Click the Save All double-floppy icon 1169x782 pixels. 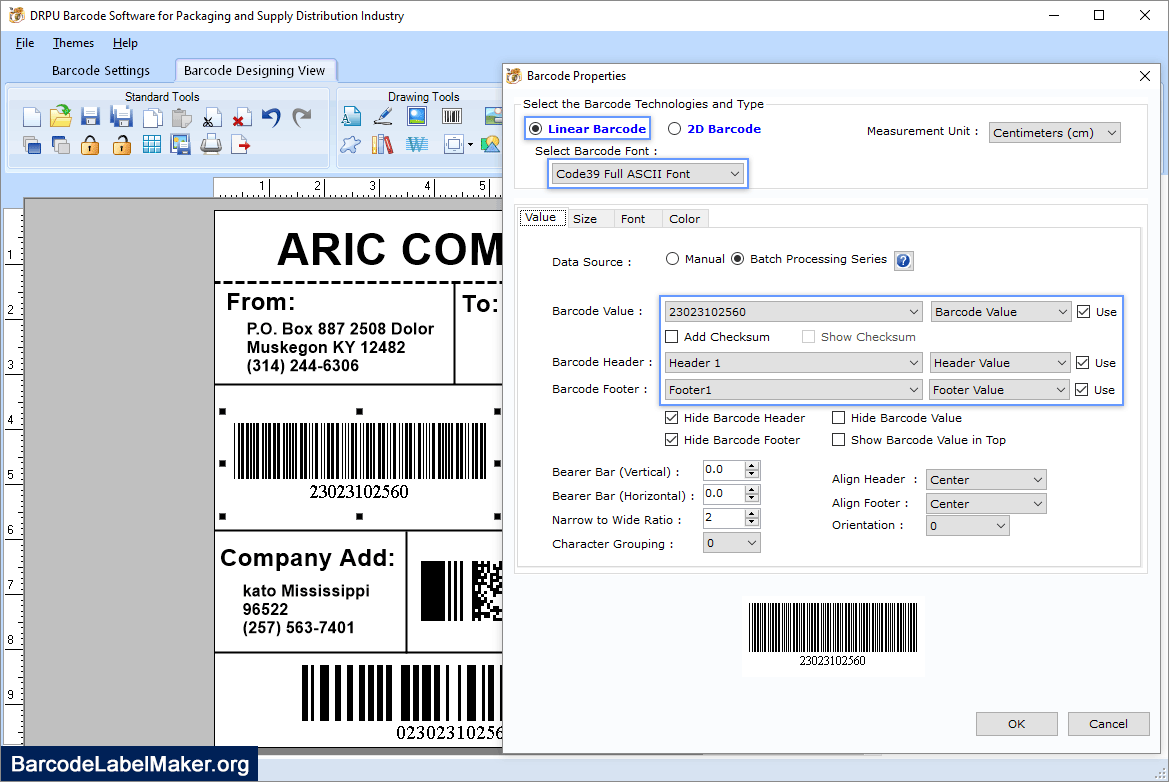point(121,117)
